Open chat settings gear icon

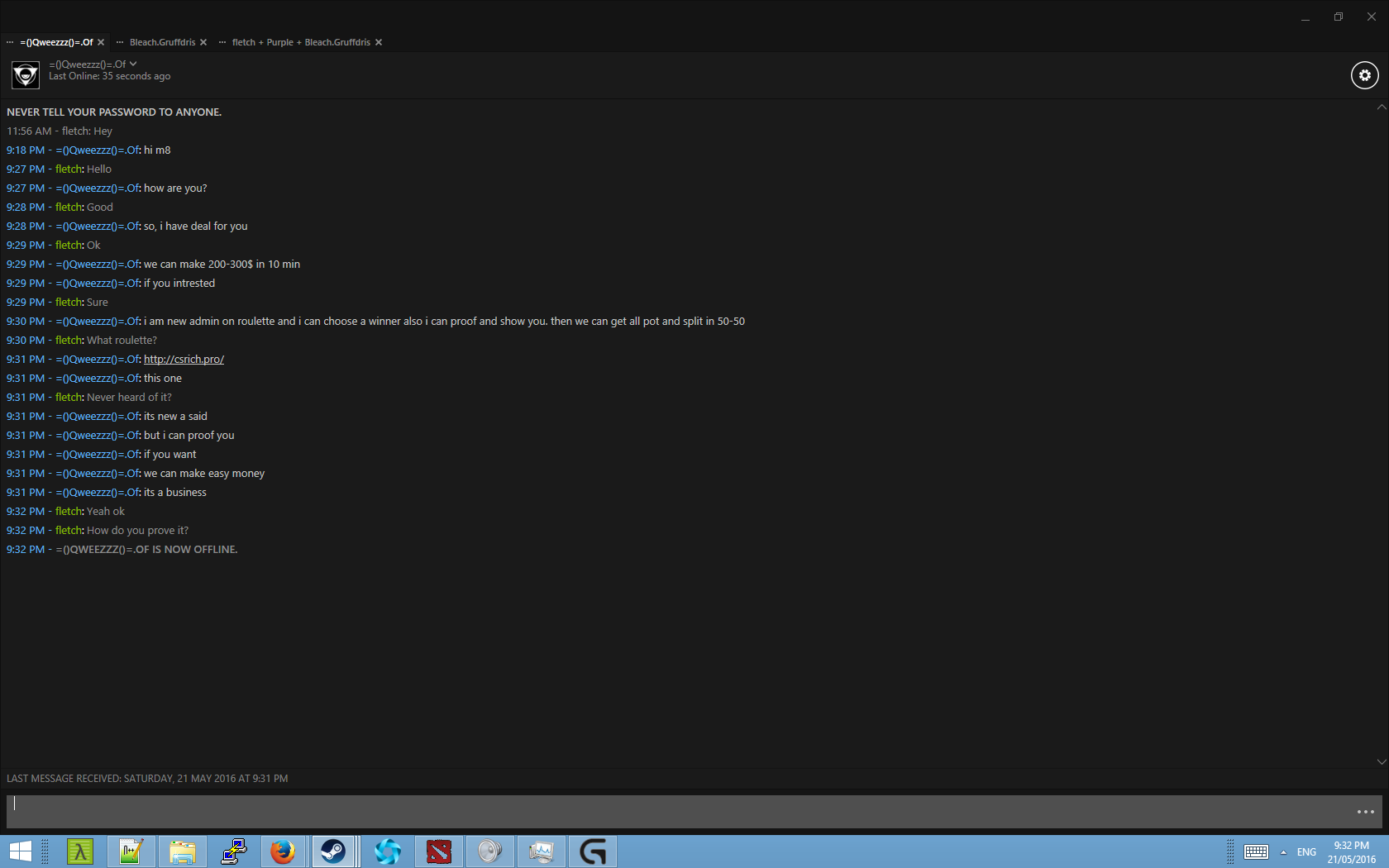pos(1364,75)
